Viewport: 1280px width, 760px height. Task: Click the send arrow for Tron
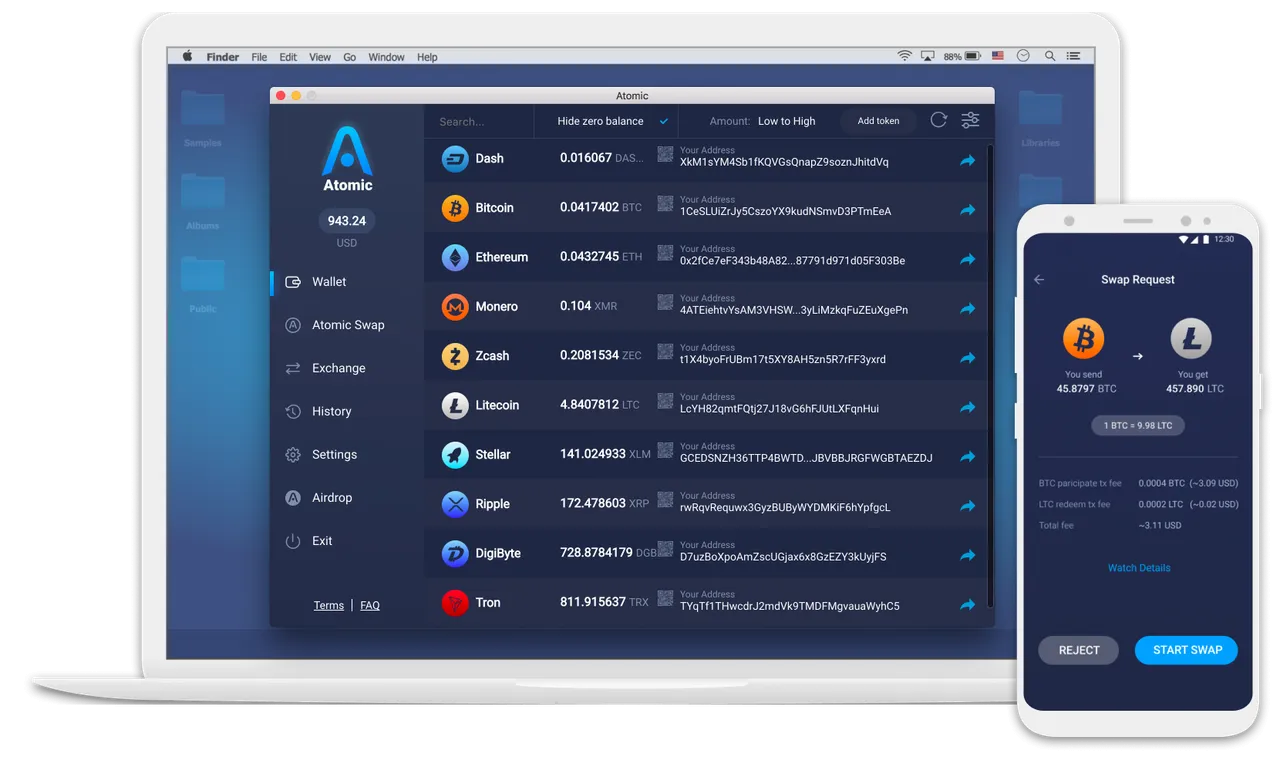pyautogui.click(x=967, y=604)
